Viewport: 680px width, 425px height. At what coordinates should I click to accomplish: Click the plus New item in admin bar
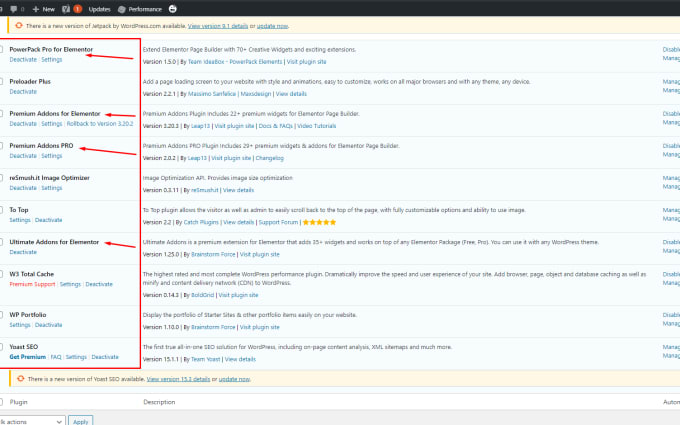(x=43, y=9)
